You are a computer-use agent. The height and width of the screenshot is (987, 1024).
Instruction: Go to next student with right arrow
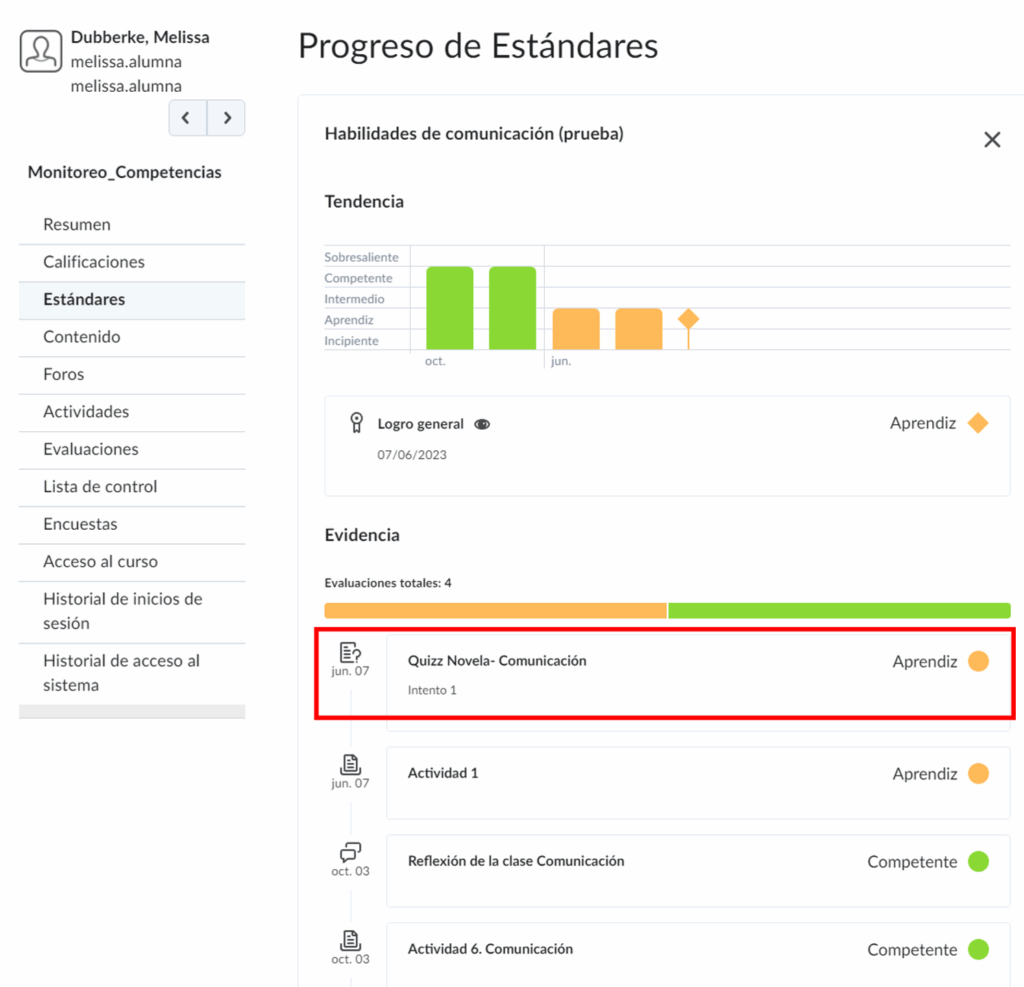pyautogui.click(x=227, y=118)
